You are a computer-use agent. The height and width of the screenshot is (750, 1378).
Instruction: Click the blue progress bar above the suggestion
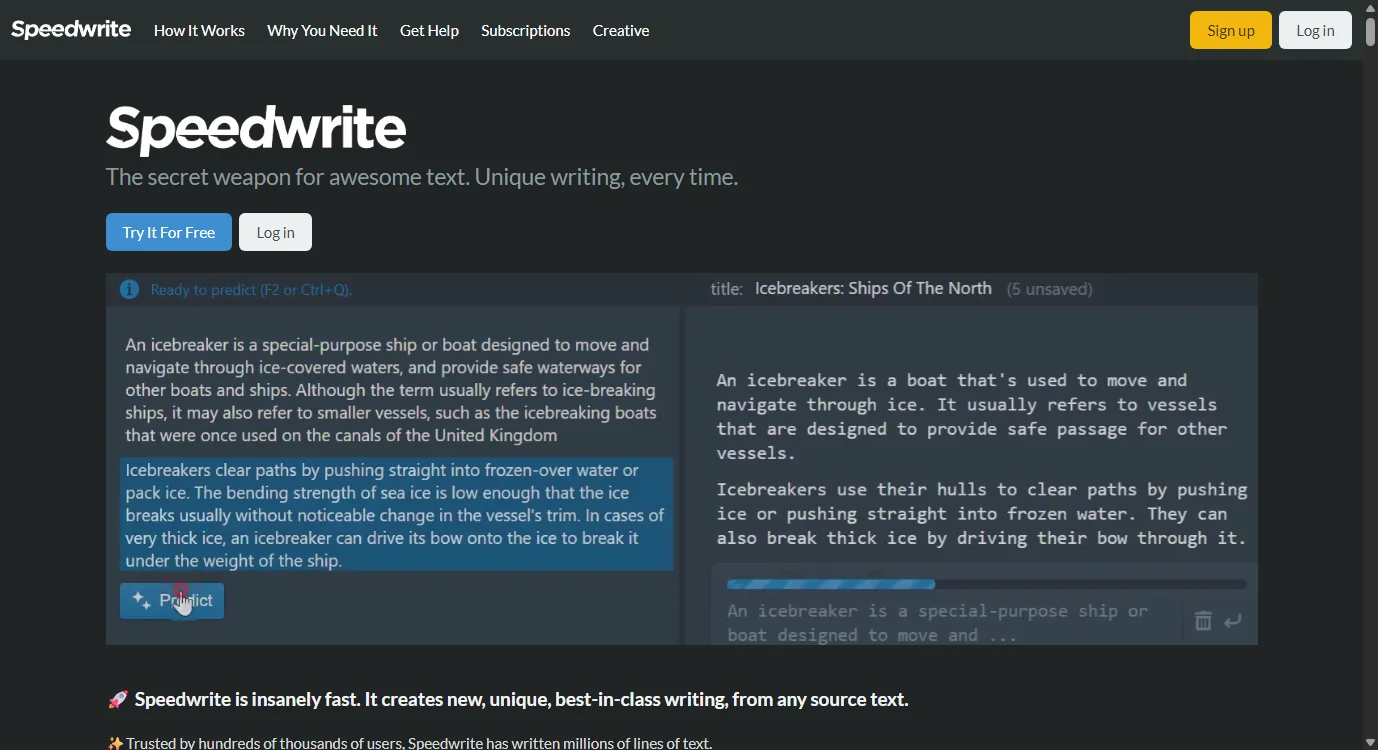coord(830,583)
